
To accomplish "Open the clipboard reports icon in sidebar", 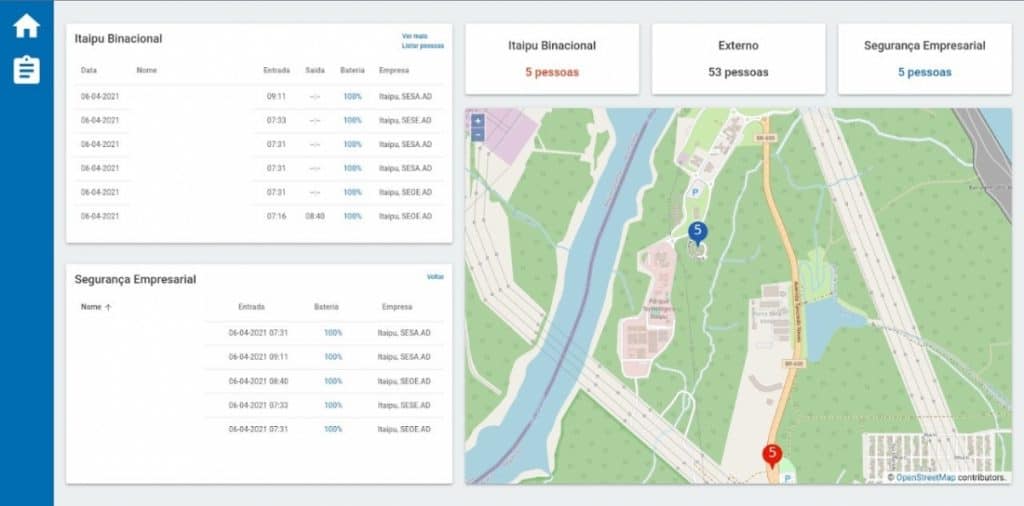I will click(x=27, y=70).
